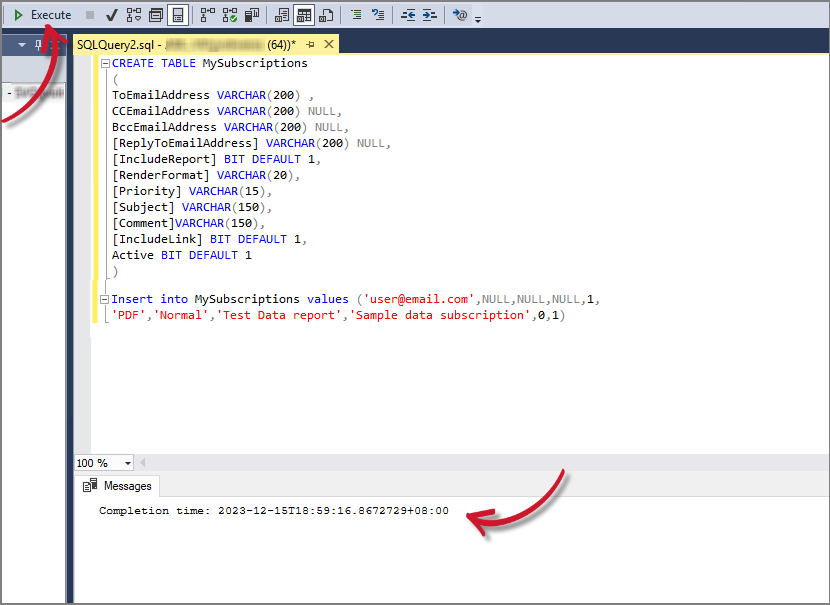The image size is (830, 605).
Task: Collapse the Insert statement region
Action: point(104,299)
